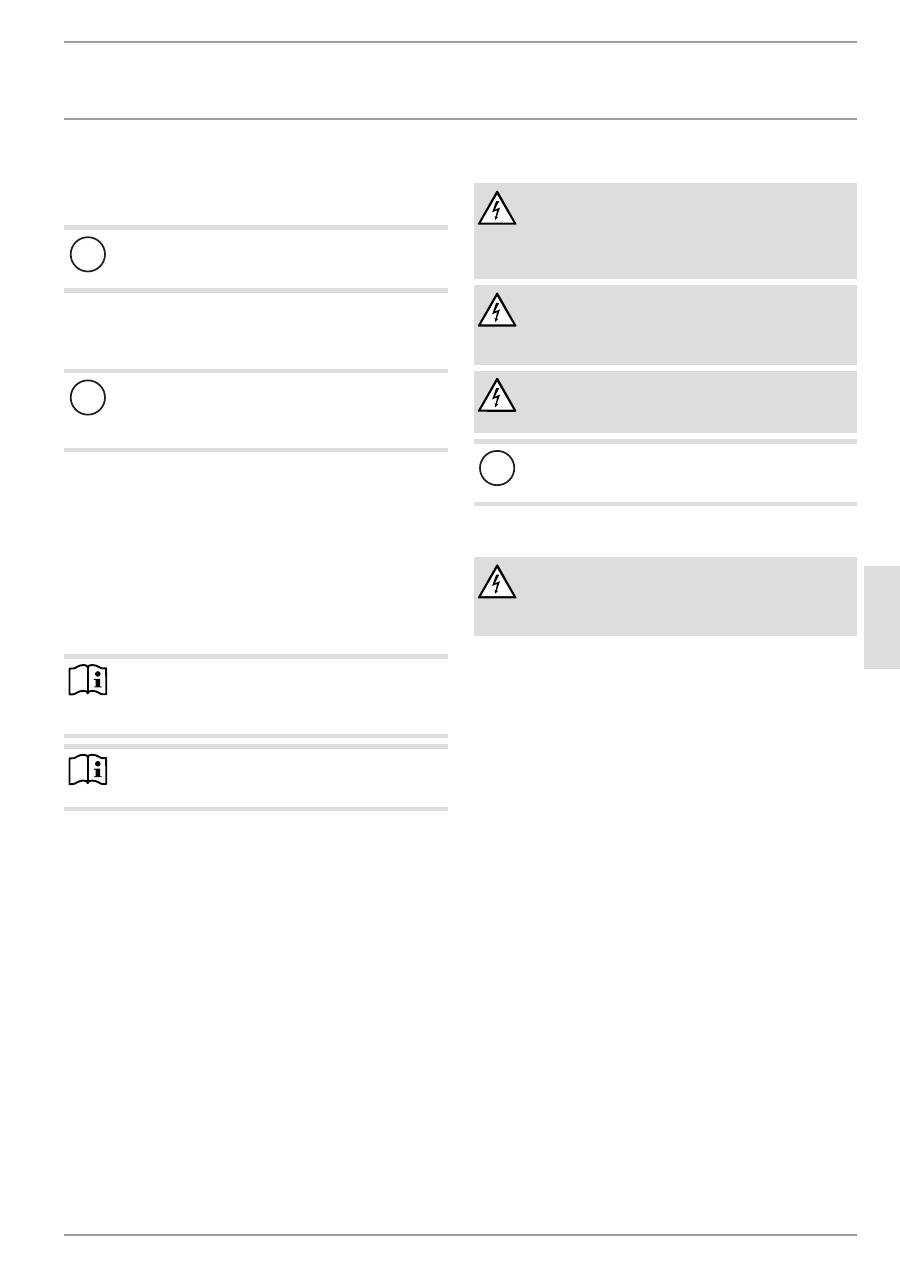This screenshot has width=900, height=1273.
Task: Open the lower book-shaped information icon
Action: [88, 769]
